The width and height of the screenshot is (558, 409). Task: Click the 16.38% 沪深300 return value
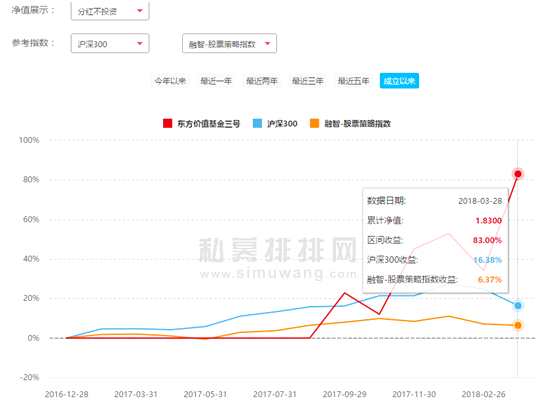tap(488, 260)
